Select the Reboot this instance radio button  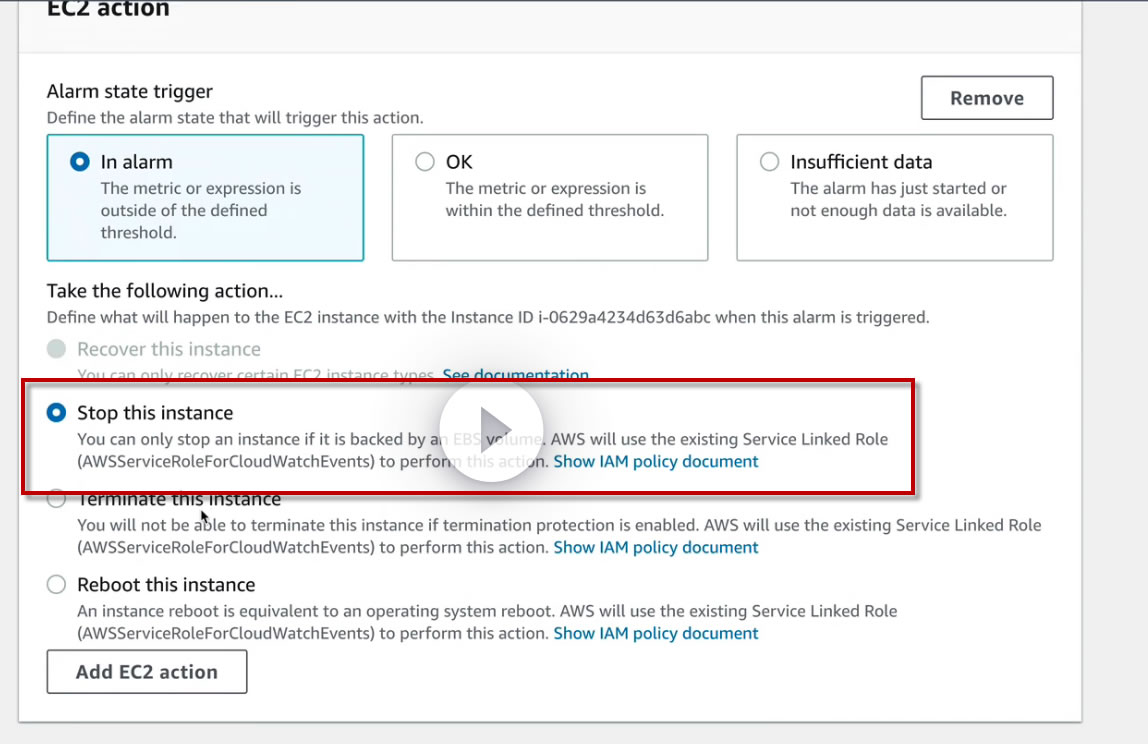click(57, 585)
